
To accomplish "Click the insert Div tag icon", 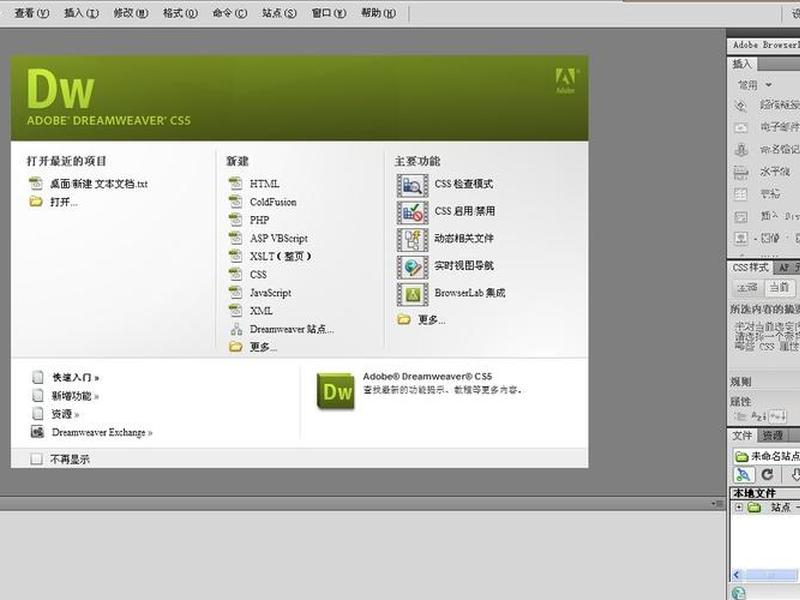I will pyautogui.click(x=741, y=216).
